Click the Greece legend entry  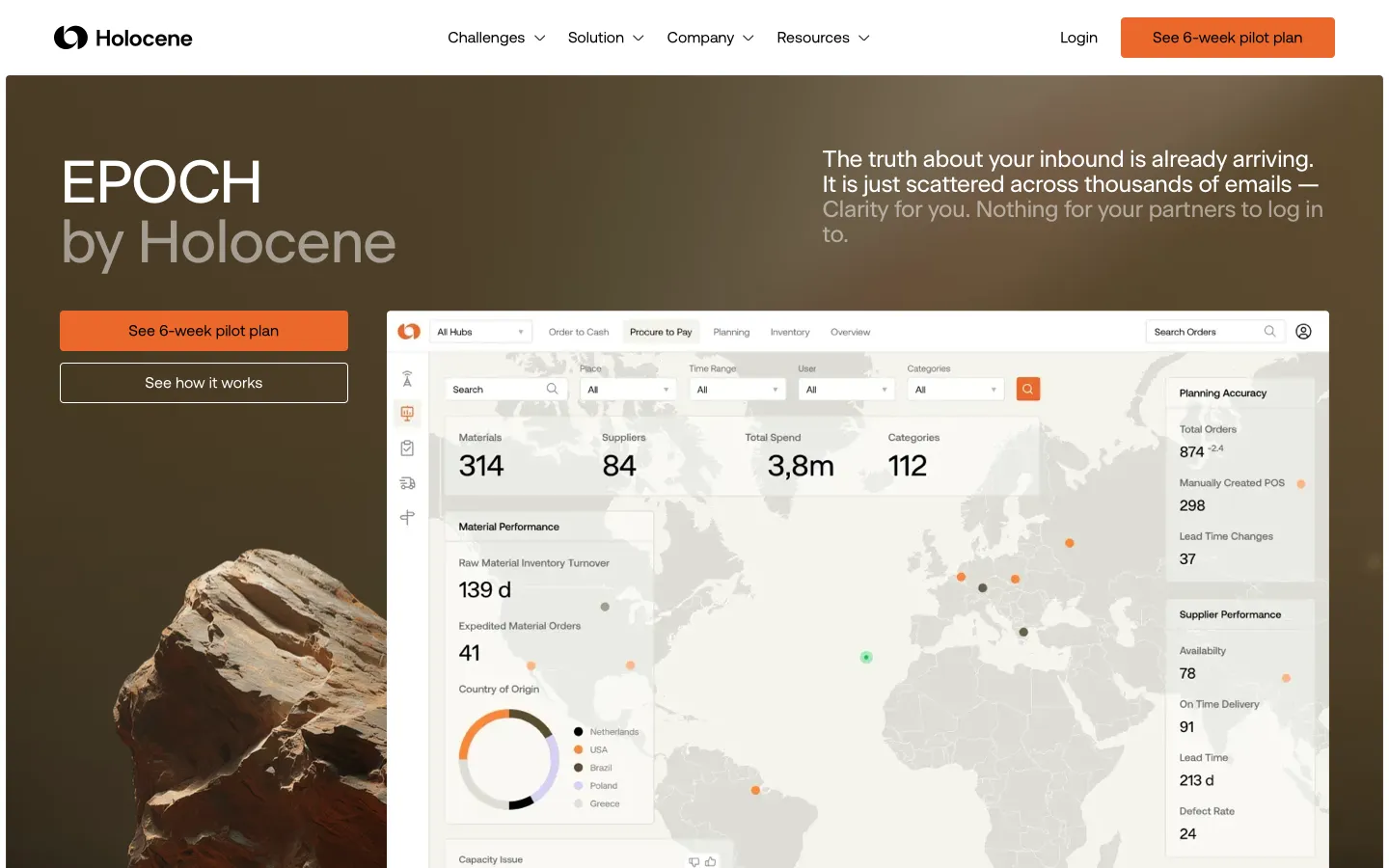[596, 803]
